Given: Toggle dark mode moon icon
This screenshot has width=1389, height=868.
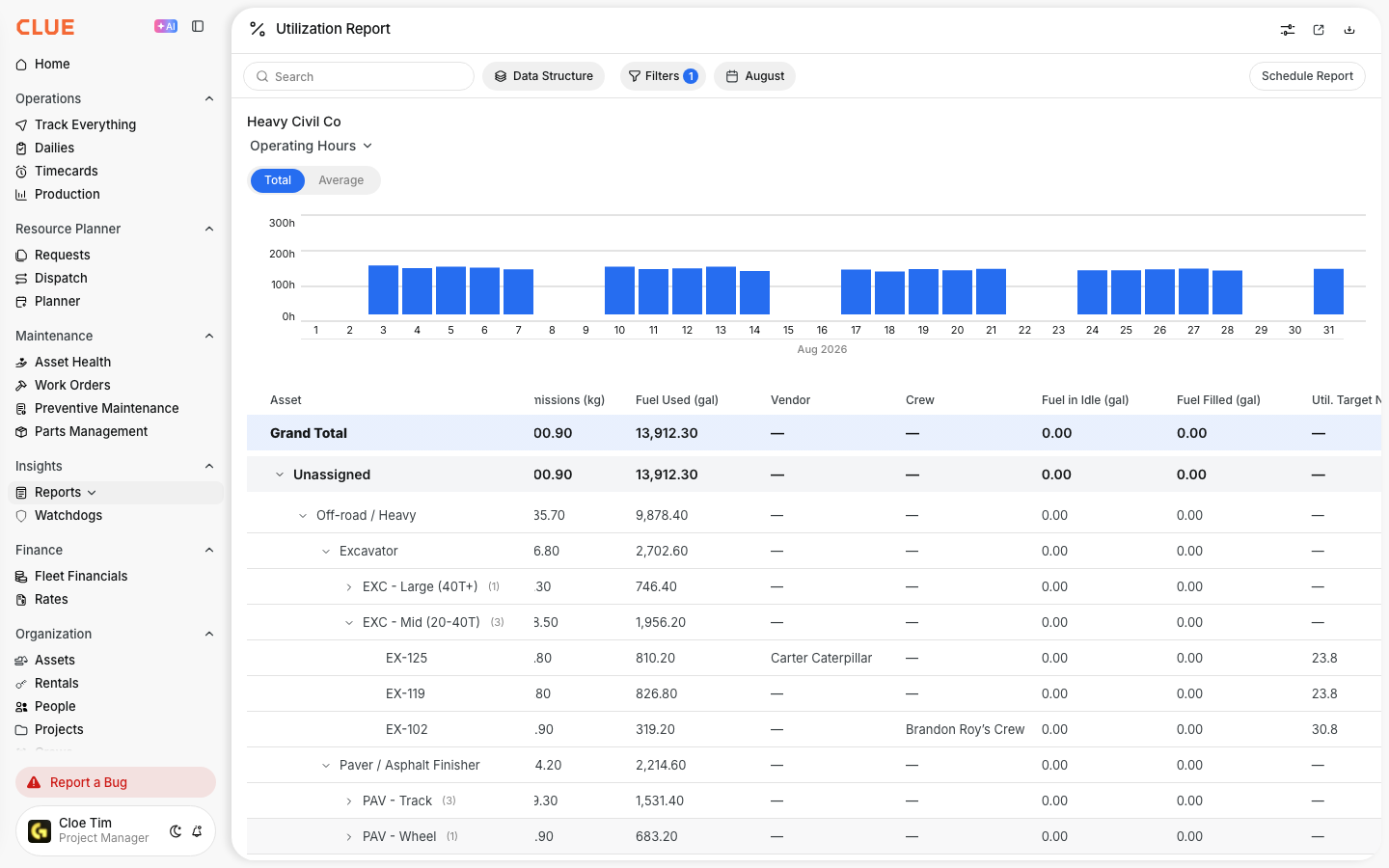Looking at the screenshot, I should pos(176,831).
